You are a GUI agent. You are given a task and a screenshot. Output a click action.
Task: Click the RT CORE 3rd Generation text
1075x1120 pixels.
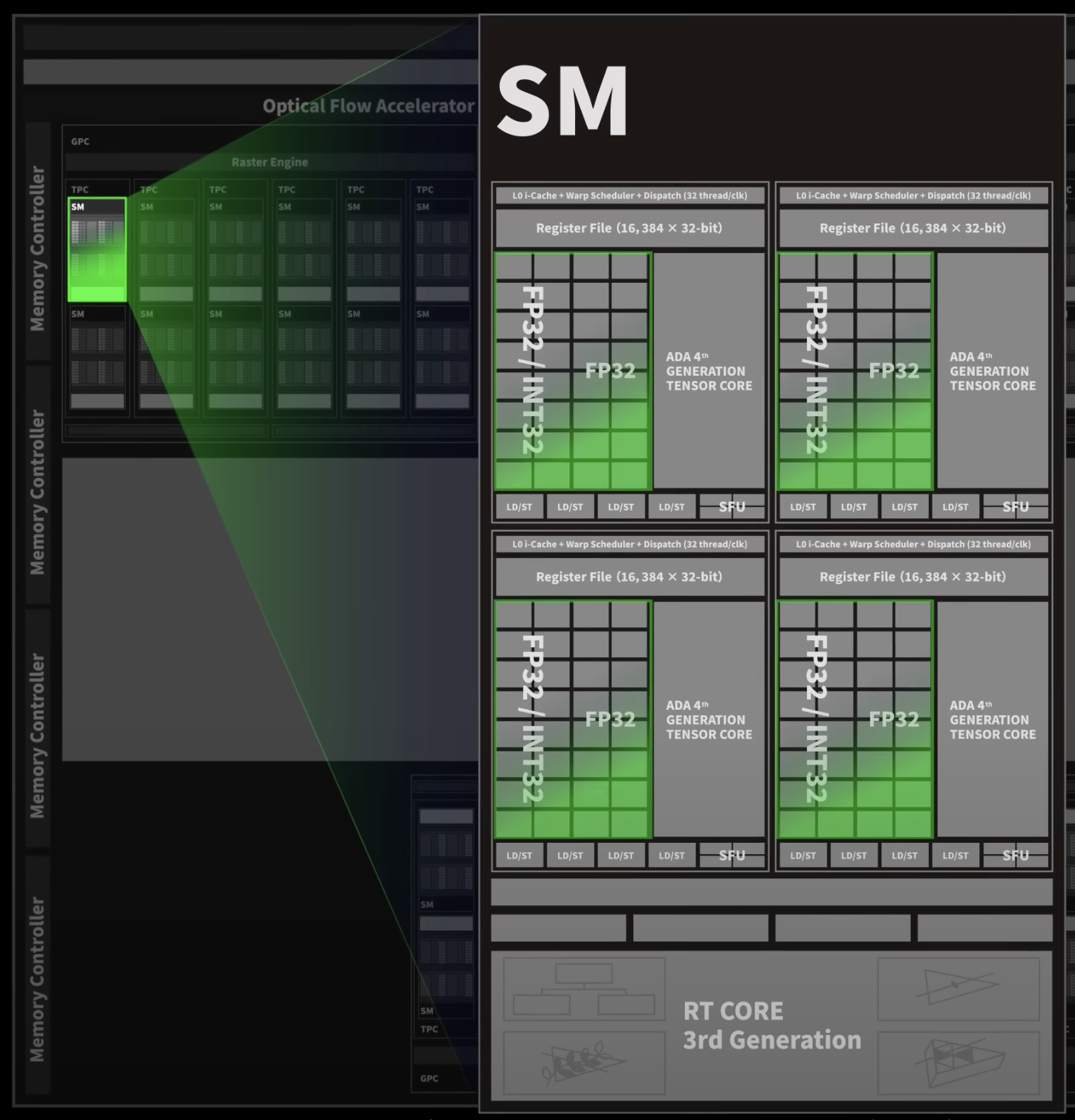coord(771,1025)
